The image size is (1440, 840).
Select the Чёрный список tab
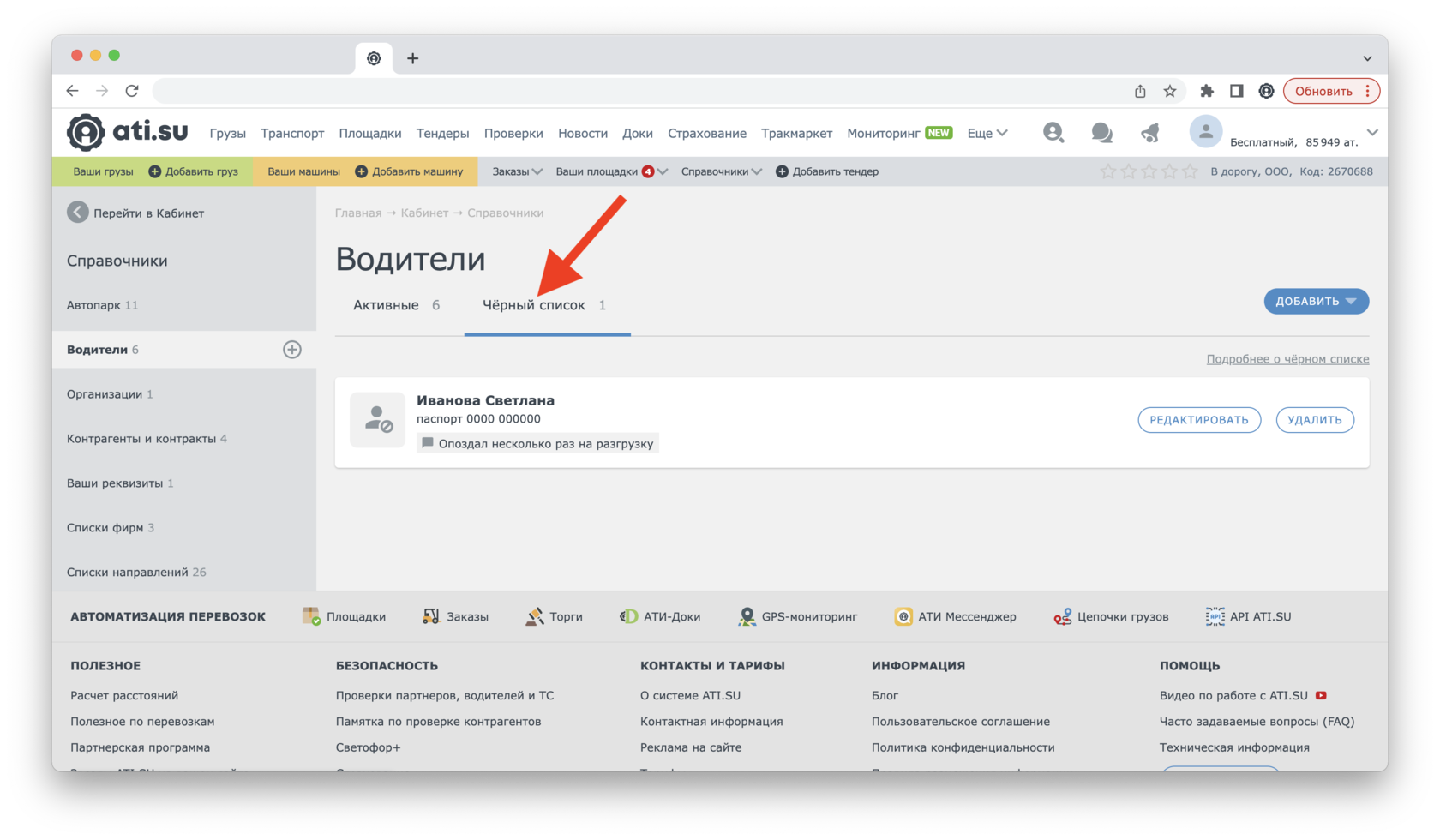[x=545, y=305]
